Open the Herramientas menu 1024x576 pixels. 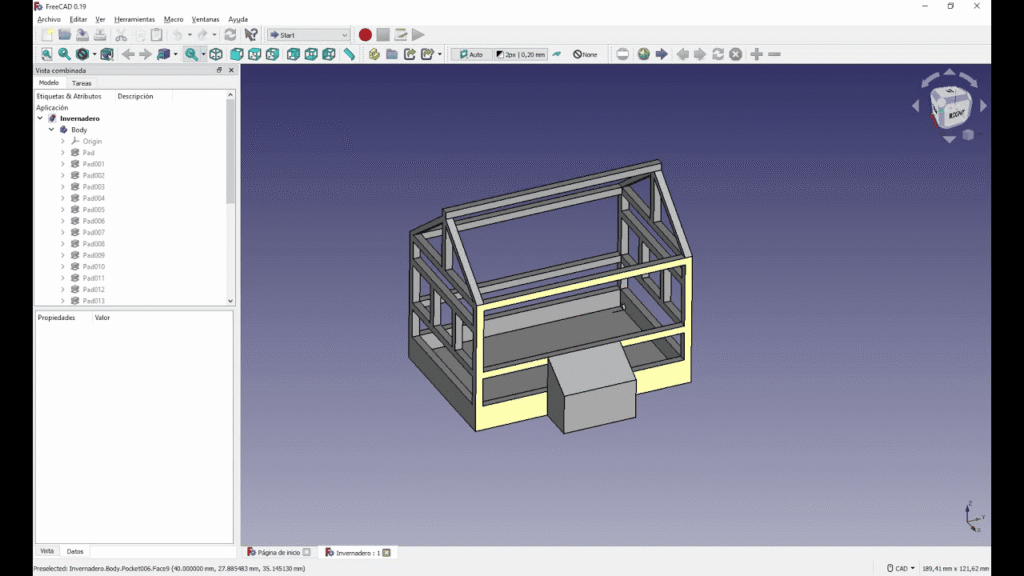pyautogui.click(x=135, y=19)
